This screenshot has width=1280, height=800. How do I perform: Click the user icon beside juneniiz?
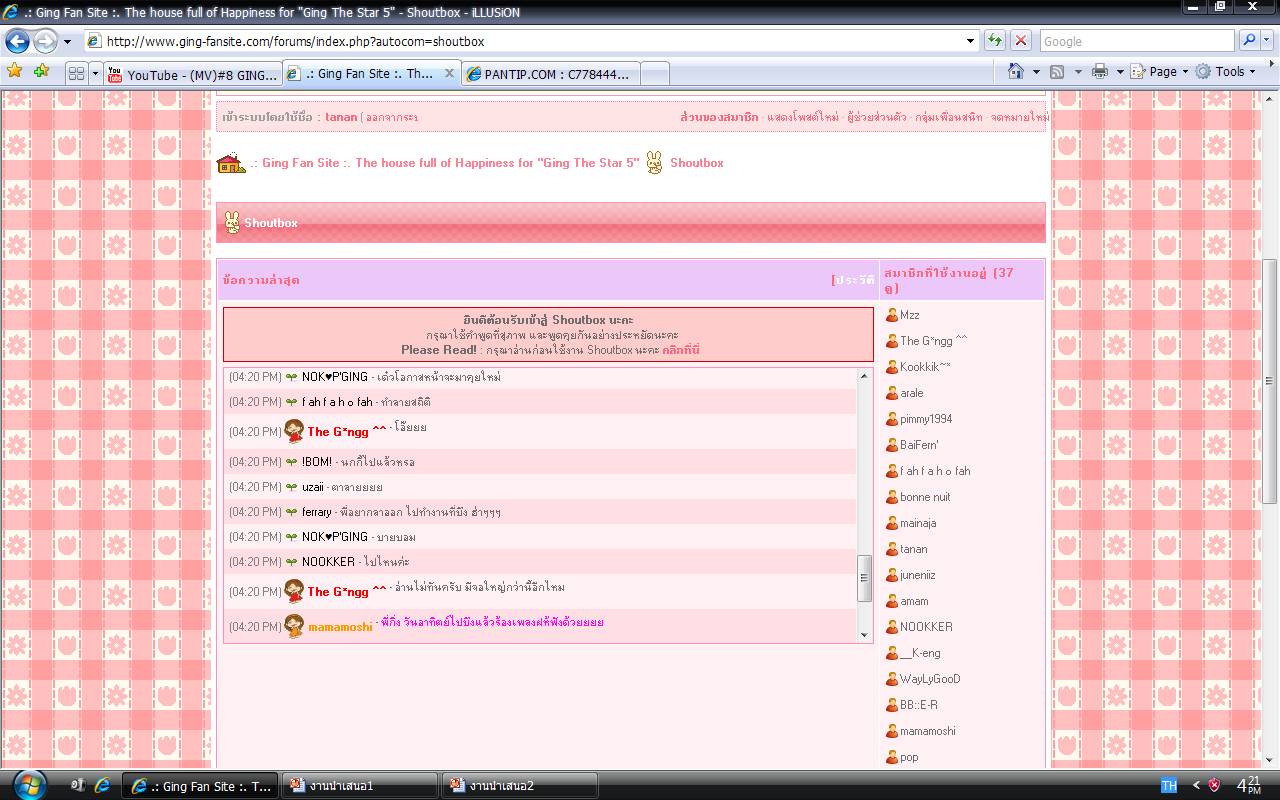[892, 575]
